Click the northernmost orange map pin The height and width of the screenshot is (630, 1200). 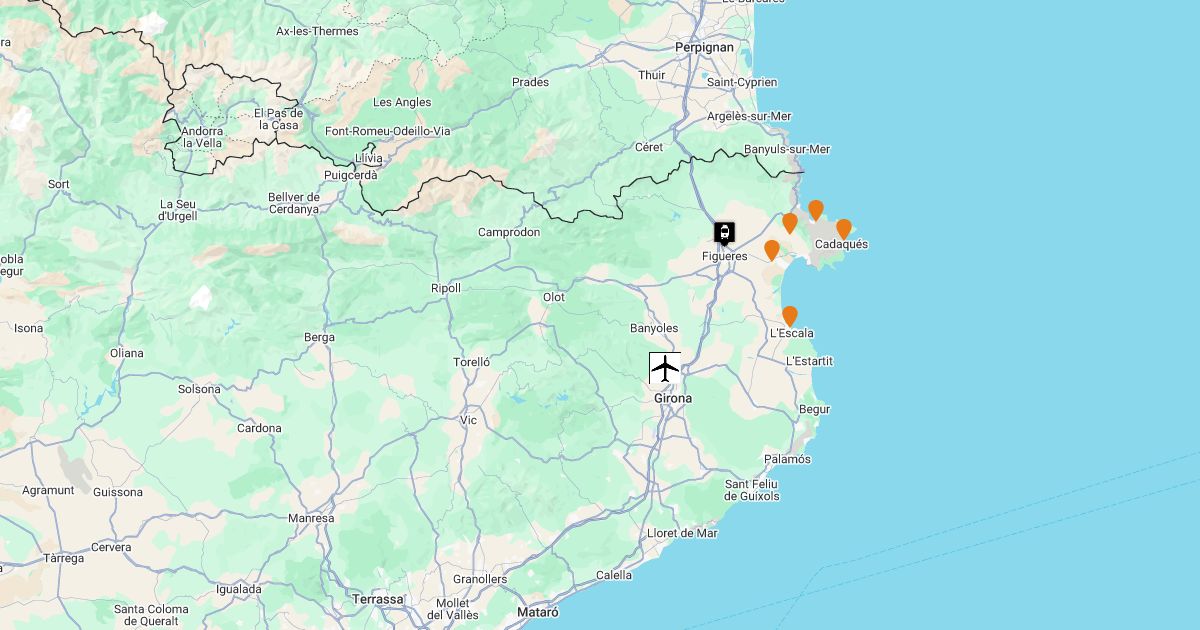coord(816,210)
